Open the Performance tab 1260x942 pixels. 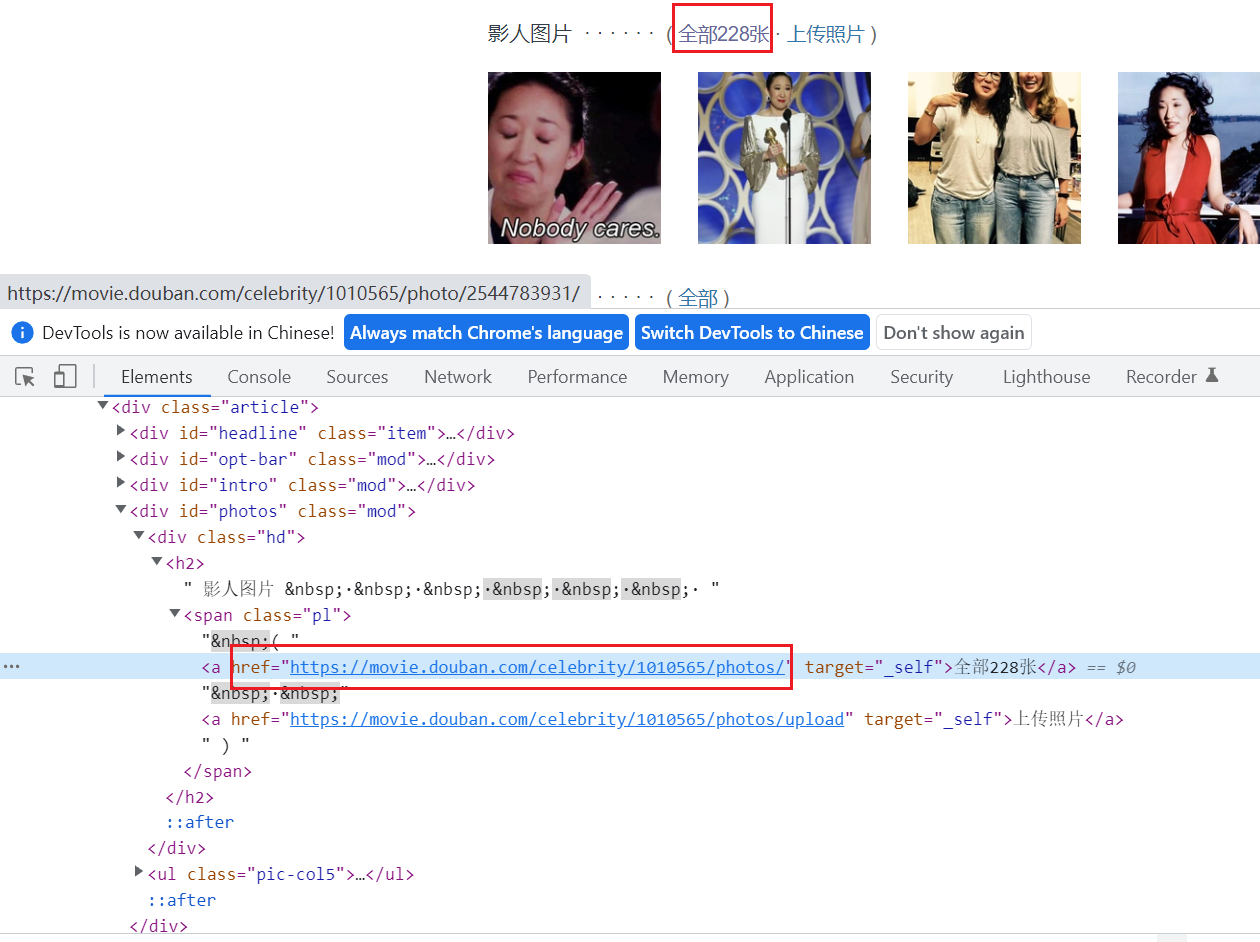[x=577, y=377]
